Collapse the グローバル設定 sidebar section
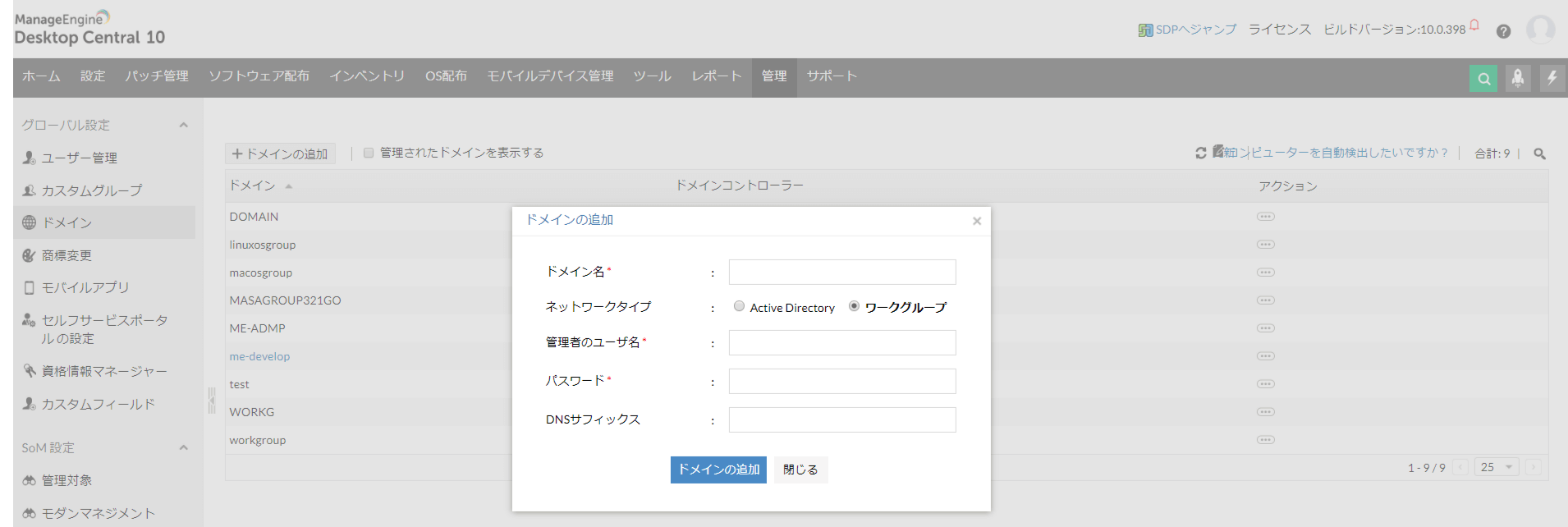Viewport: 1568px width, 527px height. coord(183,126)
